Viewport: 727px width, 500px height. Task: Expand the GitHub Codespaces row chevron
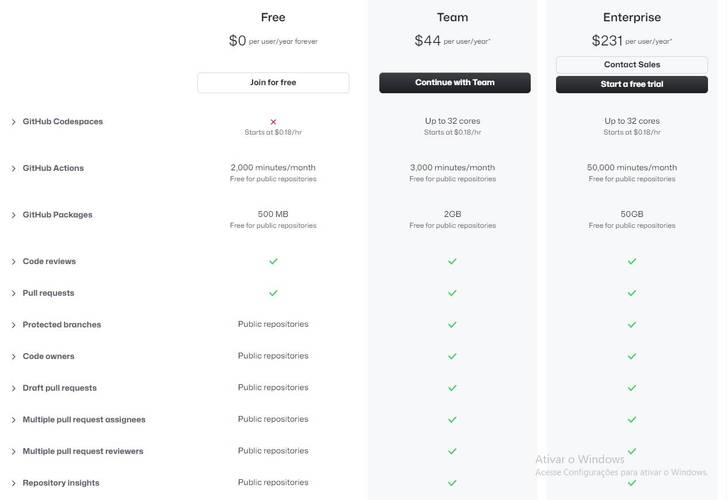13,122
